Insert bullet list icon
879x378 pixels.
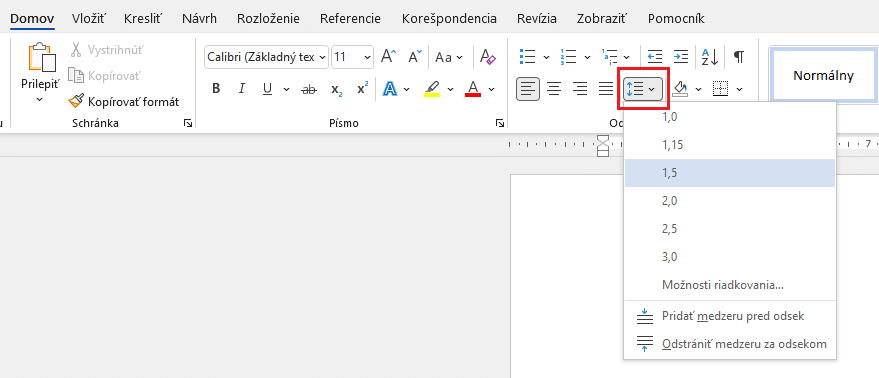click(528, 57)
